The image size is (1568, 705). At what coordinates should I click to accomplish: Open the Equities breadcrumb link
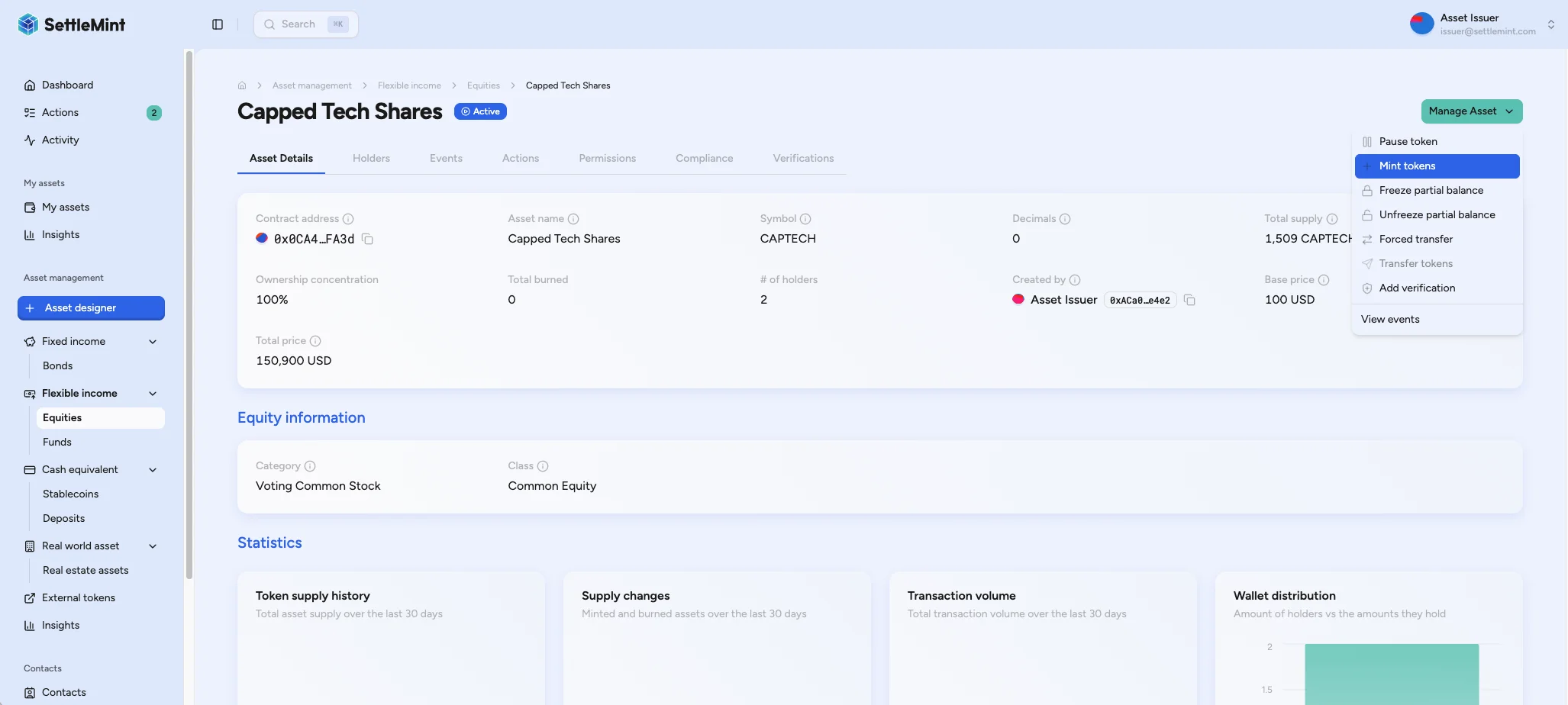coord(483,85)
